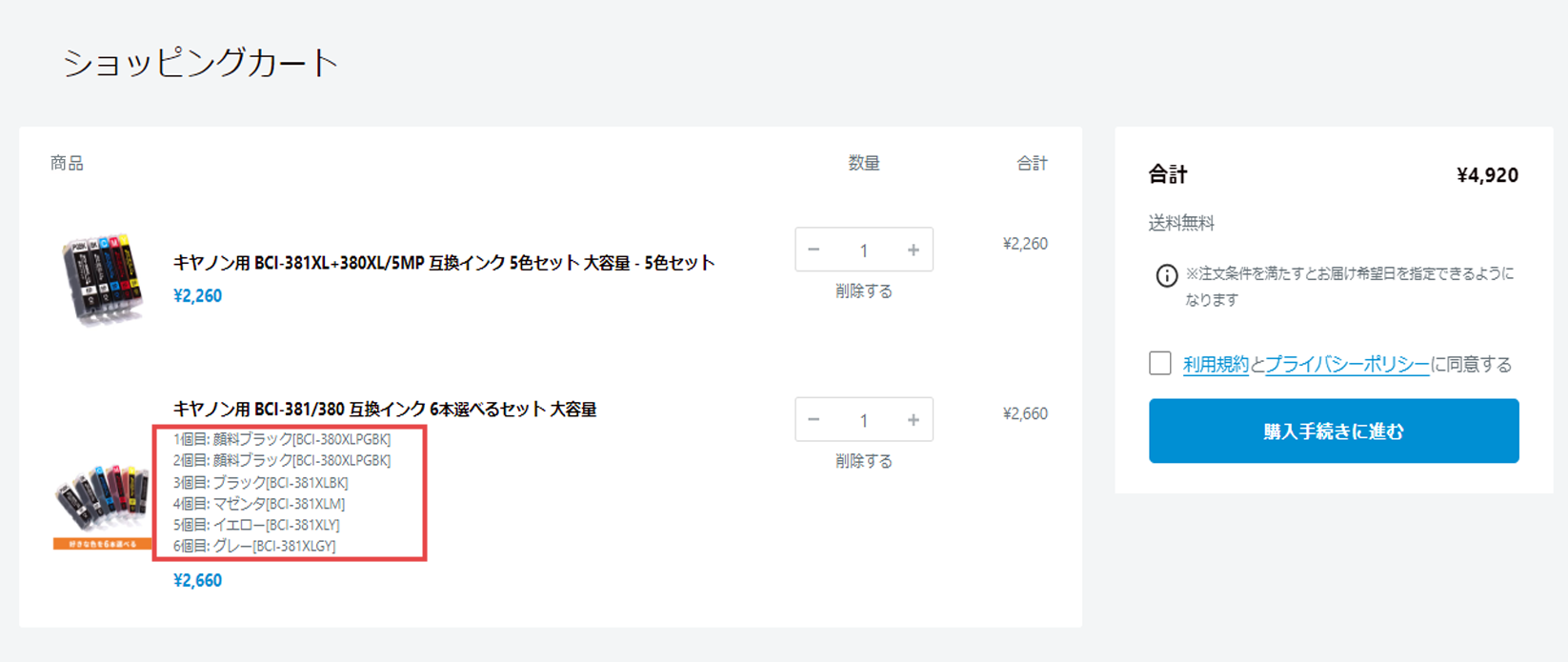1568x662 pixels.
Task: Remove the 5色セット item via 削除する
Action: click(863, 291)
